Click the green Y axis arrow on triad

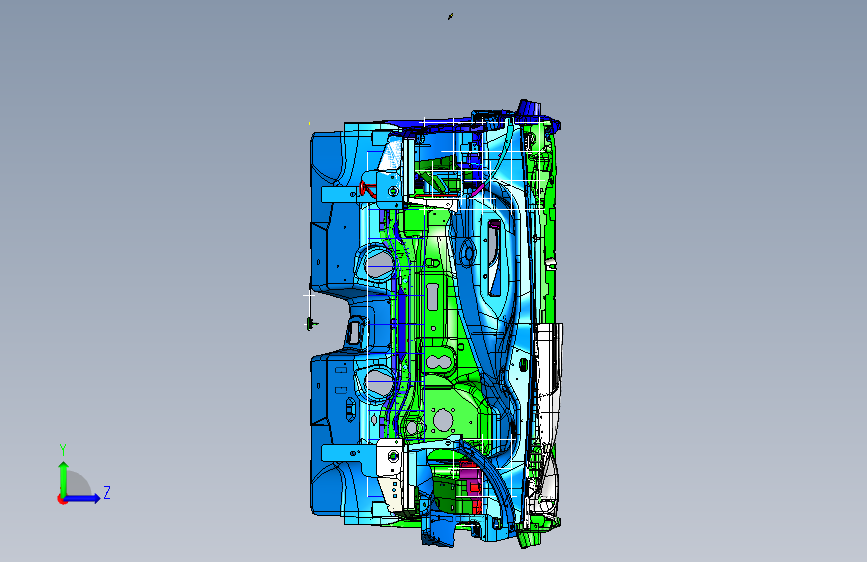click(x=64, y=477)
